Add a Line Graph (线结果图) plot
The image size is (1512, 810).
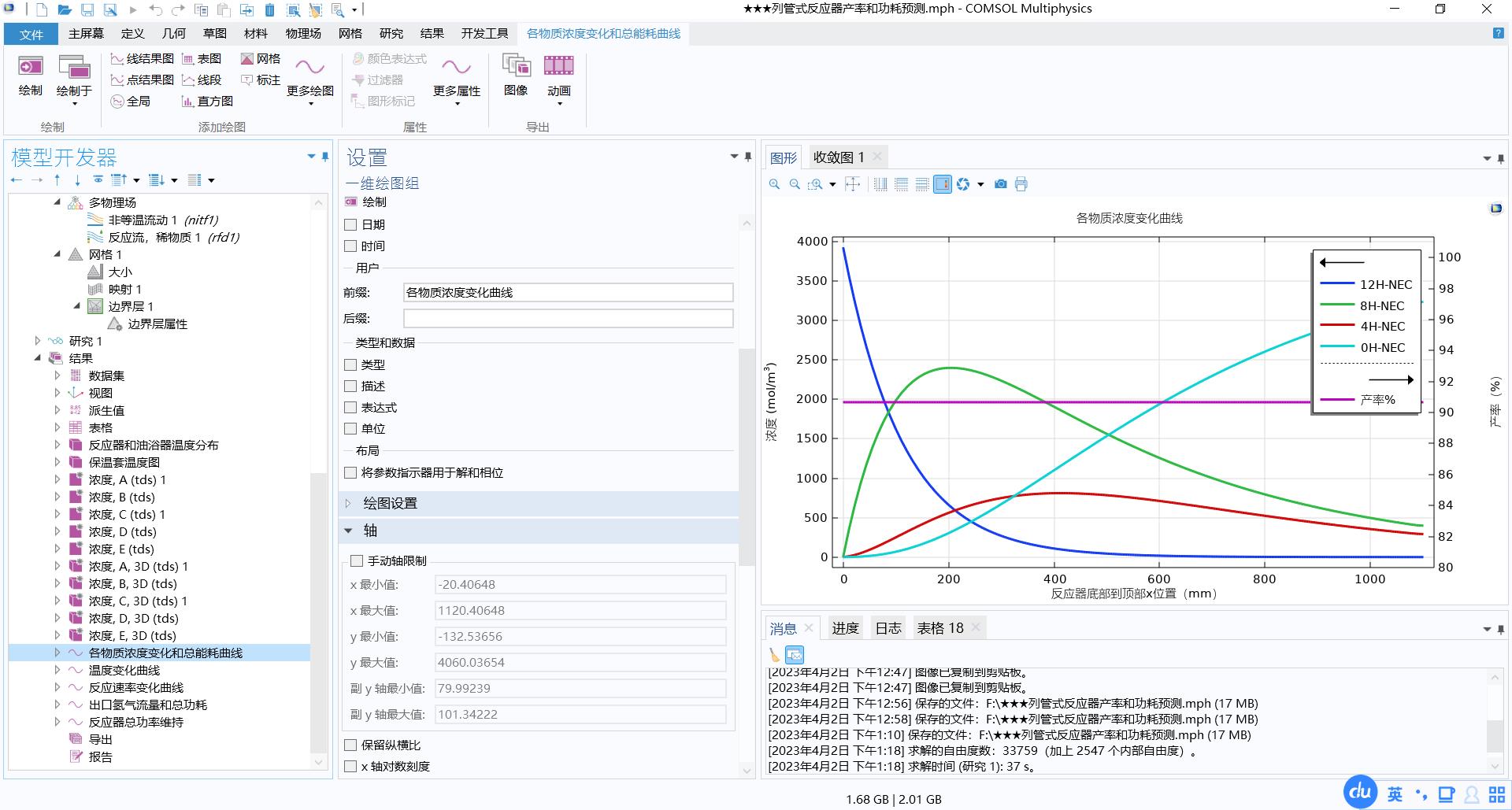tap(142, 59)
